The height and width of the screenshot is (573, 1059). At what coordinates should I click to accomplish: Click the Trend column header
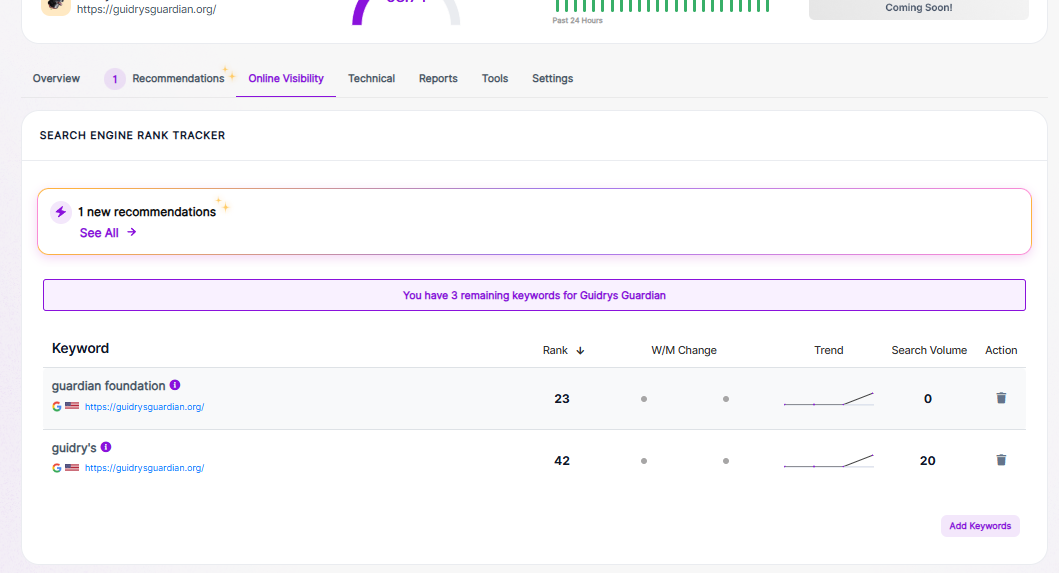pos(829,350)
